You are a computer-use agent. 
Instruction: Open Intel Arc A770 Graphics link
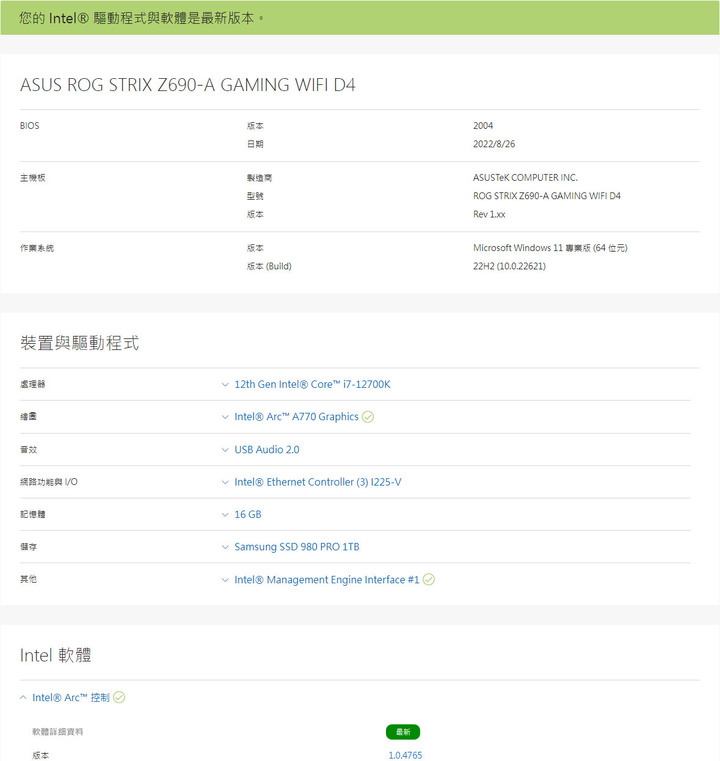pos(296,417)
